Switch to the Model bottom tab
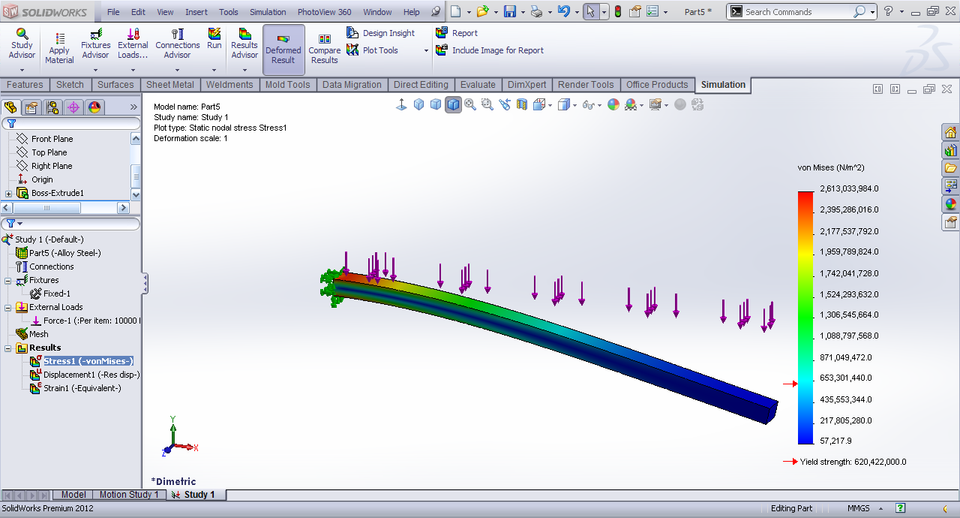The height and width of the screenshot is (518, 960). pos(73,495)
